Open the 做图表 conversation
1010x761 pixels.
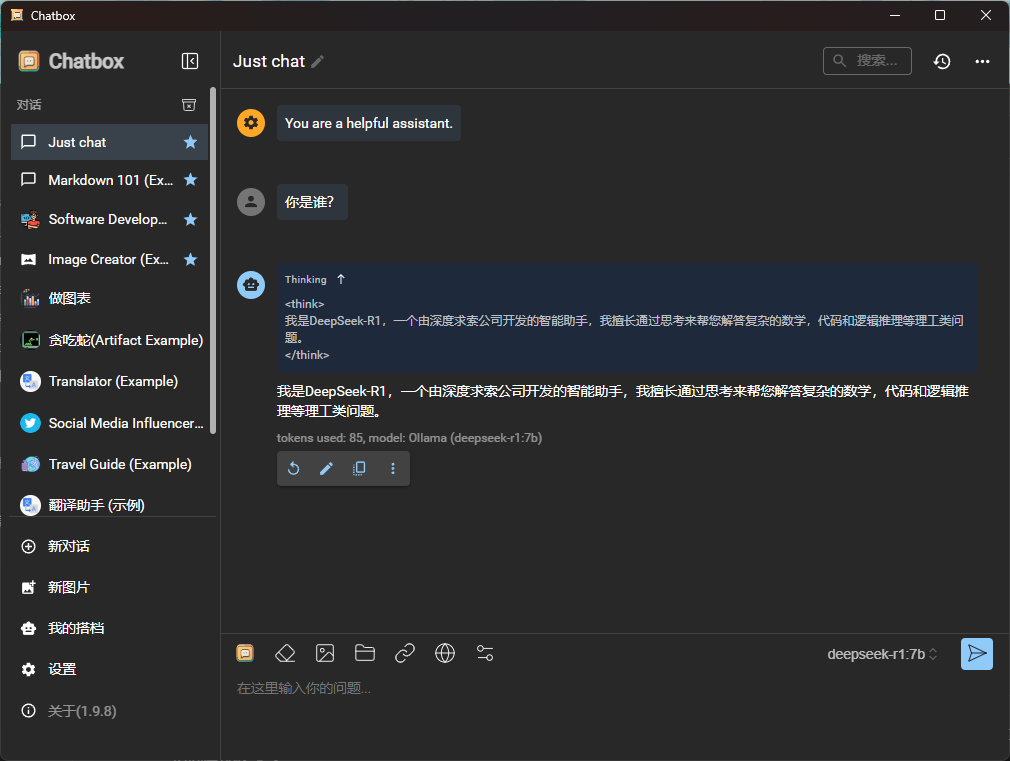point(110,298)
